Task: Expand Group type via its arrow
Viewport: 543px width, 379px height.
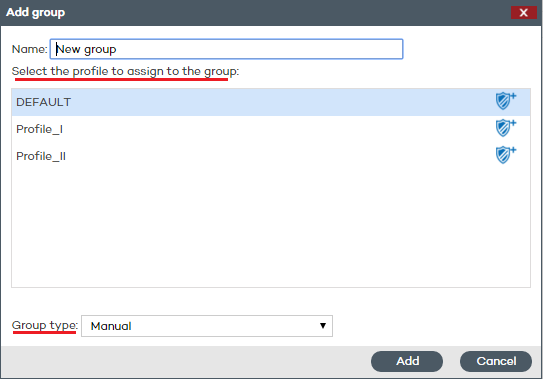Action: coord(323,326)
